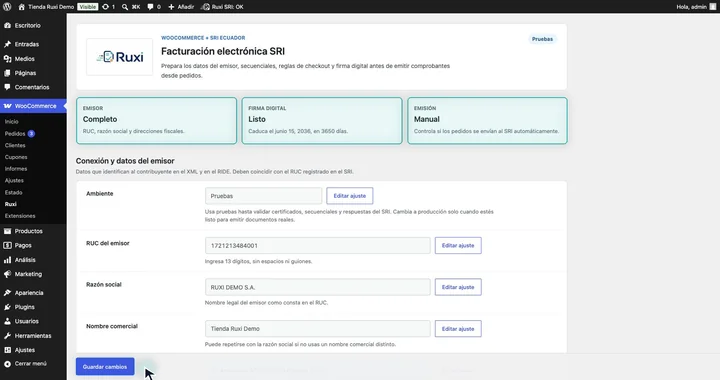Screen dimensions: 720x380
Task: Open Estado submenu item
Action: pyautogui.click(x=14, y=192)
